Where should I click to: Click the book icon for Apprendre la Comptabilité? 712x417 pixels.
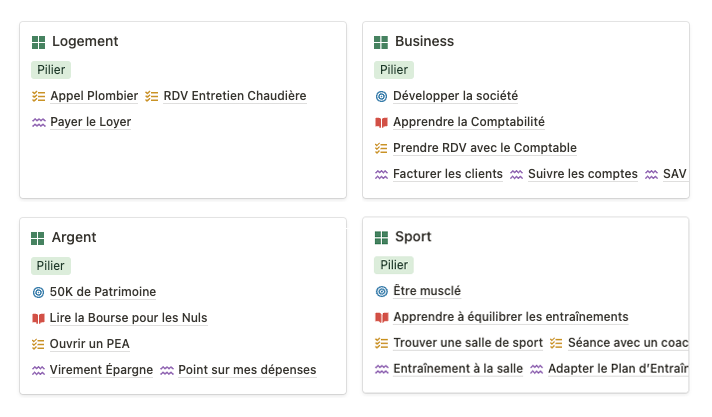point(381,123)
